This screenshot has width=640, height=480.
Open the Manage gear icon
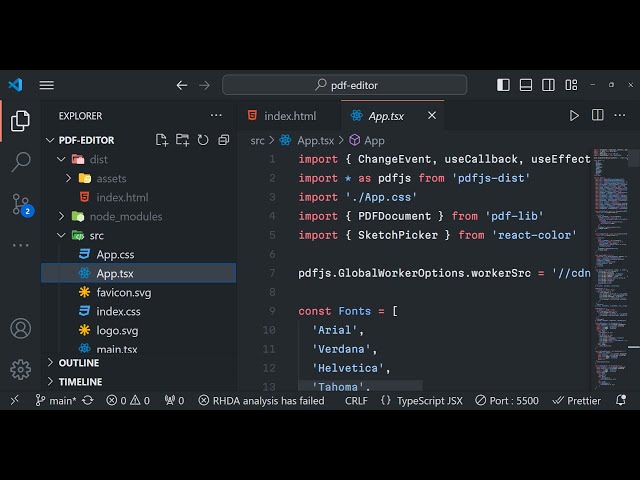(20, 369)
